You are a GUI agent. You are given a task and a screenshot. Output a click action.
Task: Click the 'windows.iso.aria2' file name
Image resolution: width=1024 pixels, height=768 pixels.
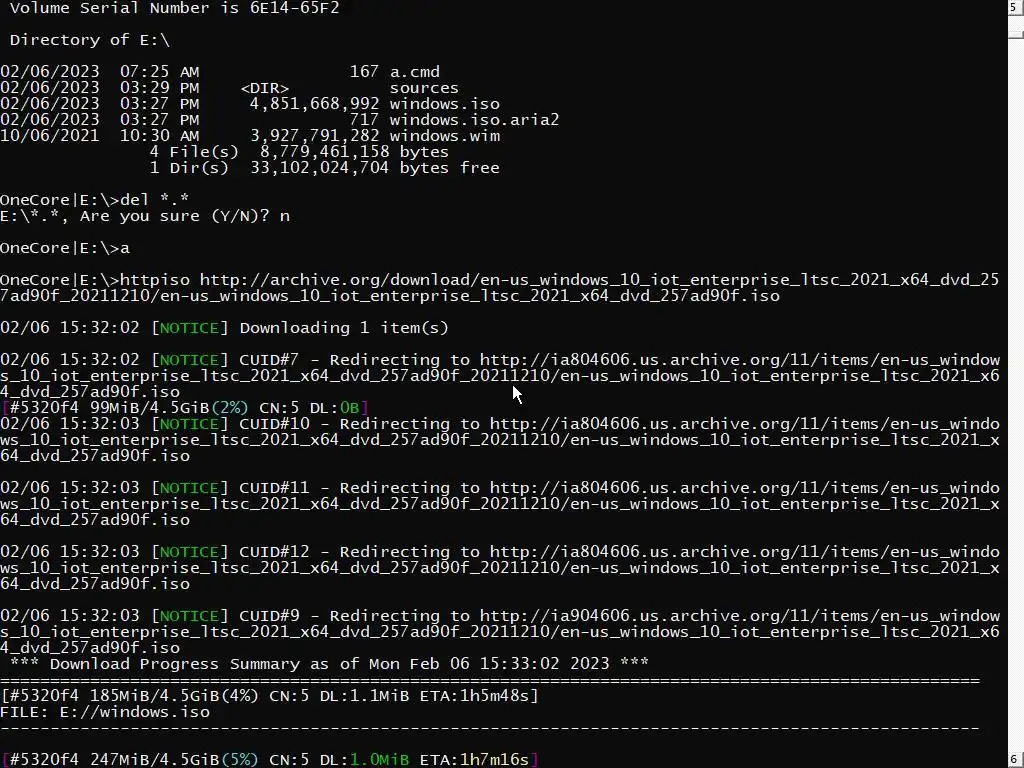click(x=474, y=120)
